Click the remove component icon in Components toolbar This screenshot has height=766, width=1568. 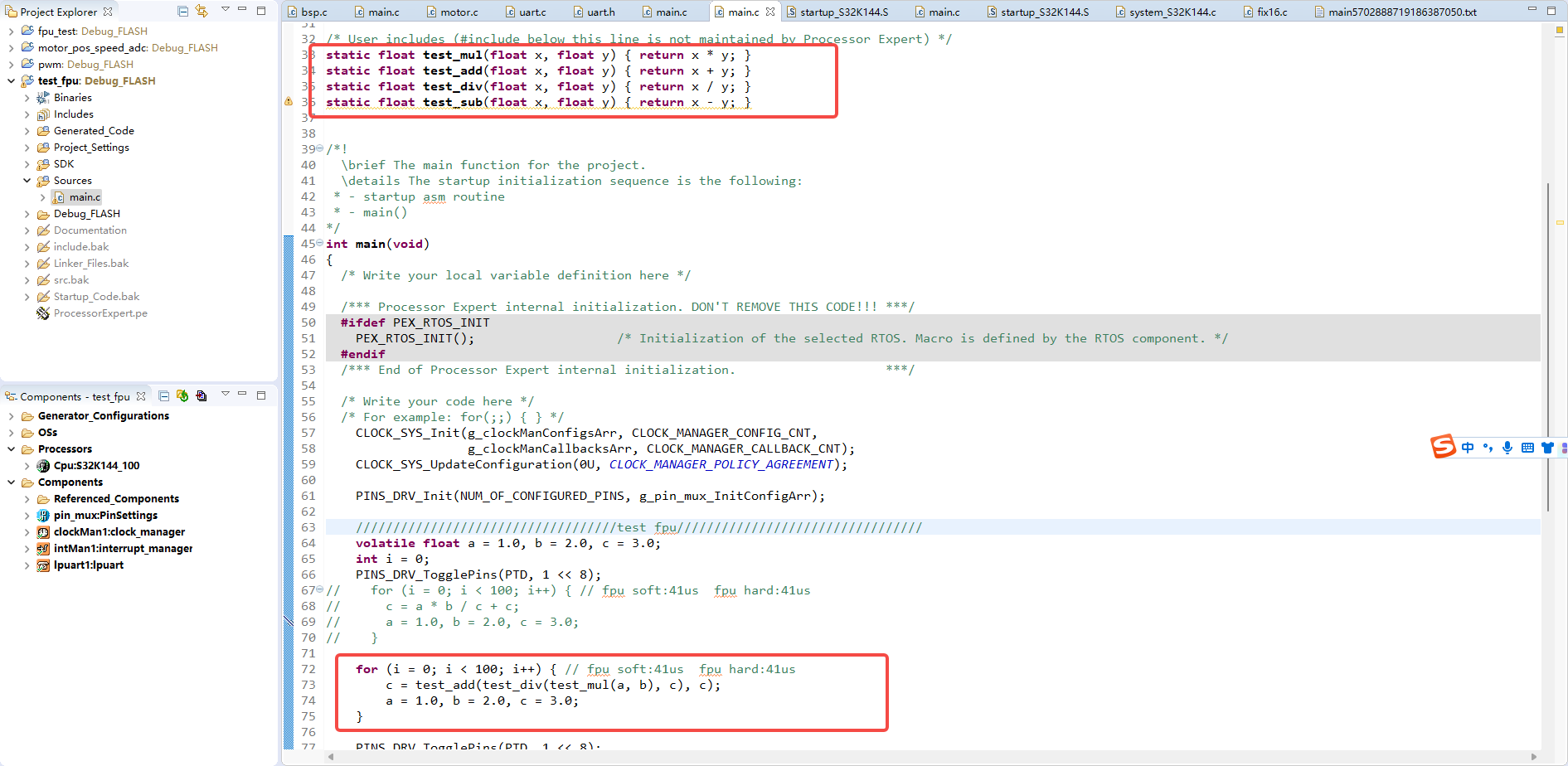coord(201,396)
